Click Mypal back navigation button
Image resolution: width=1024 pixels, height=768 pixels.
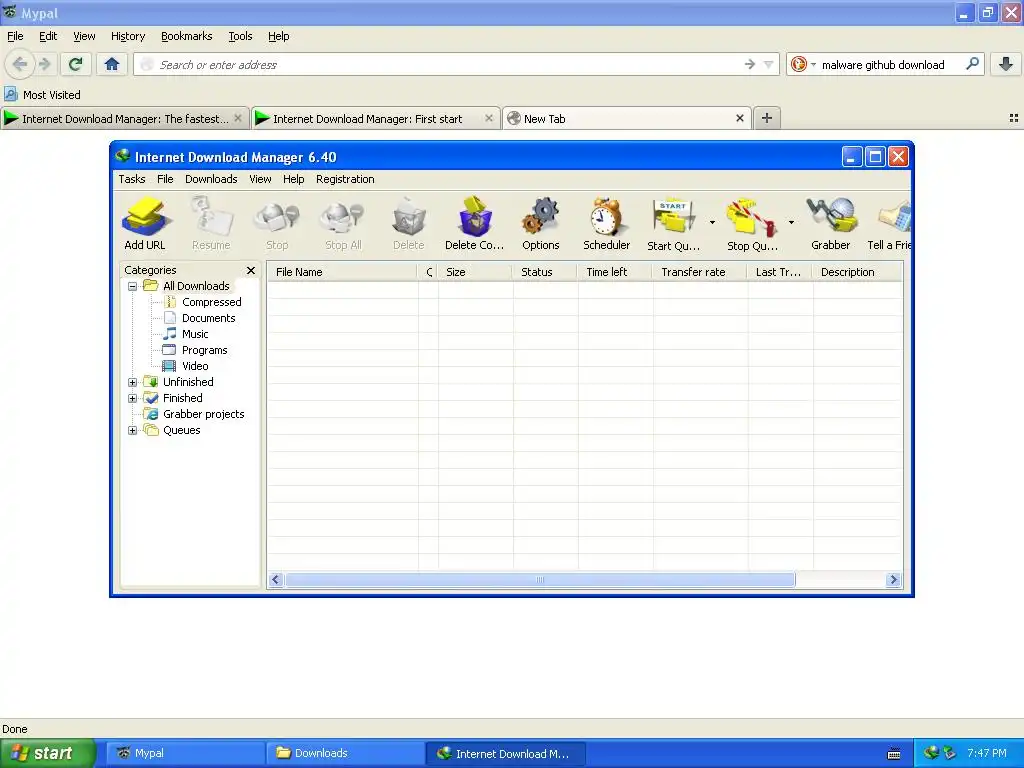coord(20,64)
